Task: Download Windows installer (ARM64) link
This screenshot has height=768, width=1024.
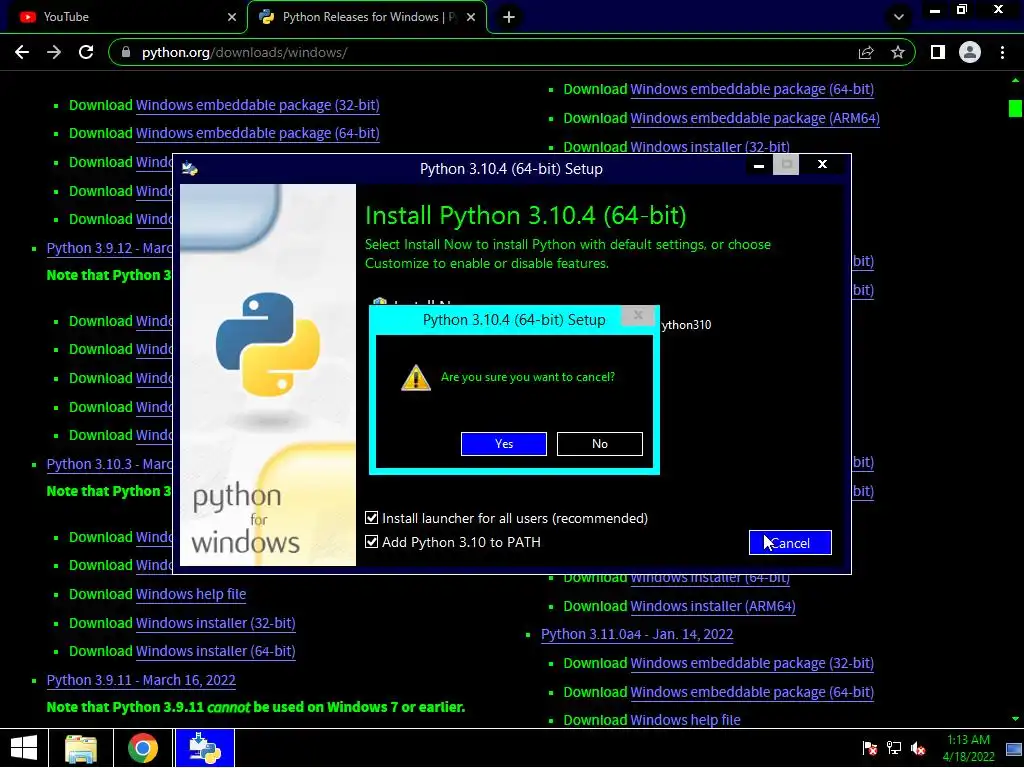Action: [712, 606]
